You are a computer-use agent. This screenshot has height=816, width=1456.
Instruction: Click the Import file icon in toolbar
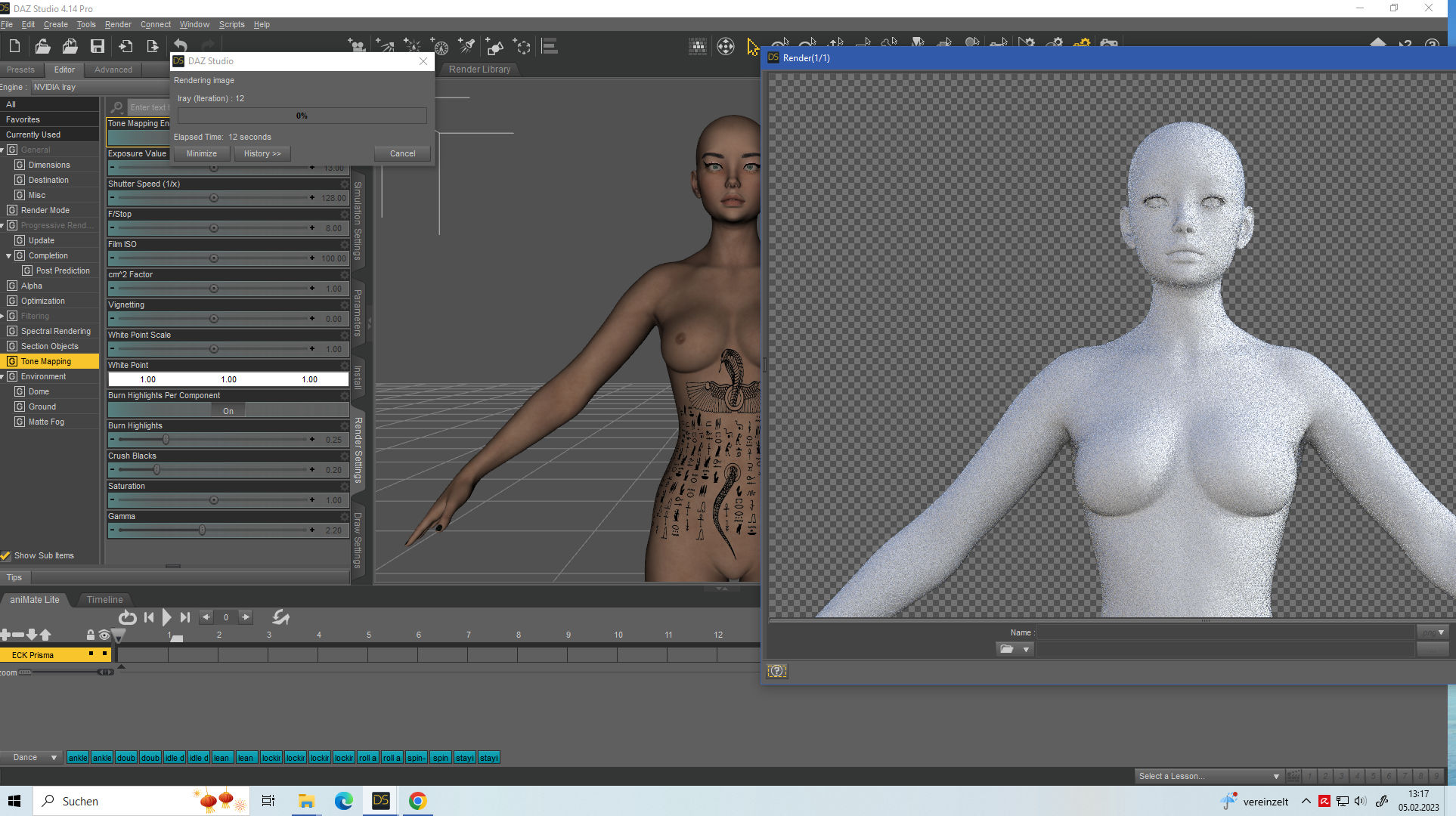coord(125,47)
